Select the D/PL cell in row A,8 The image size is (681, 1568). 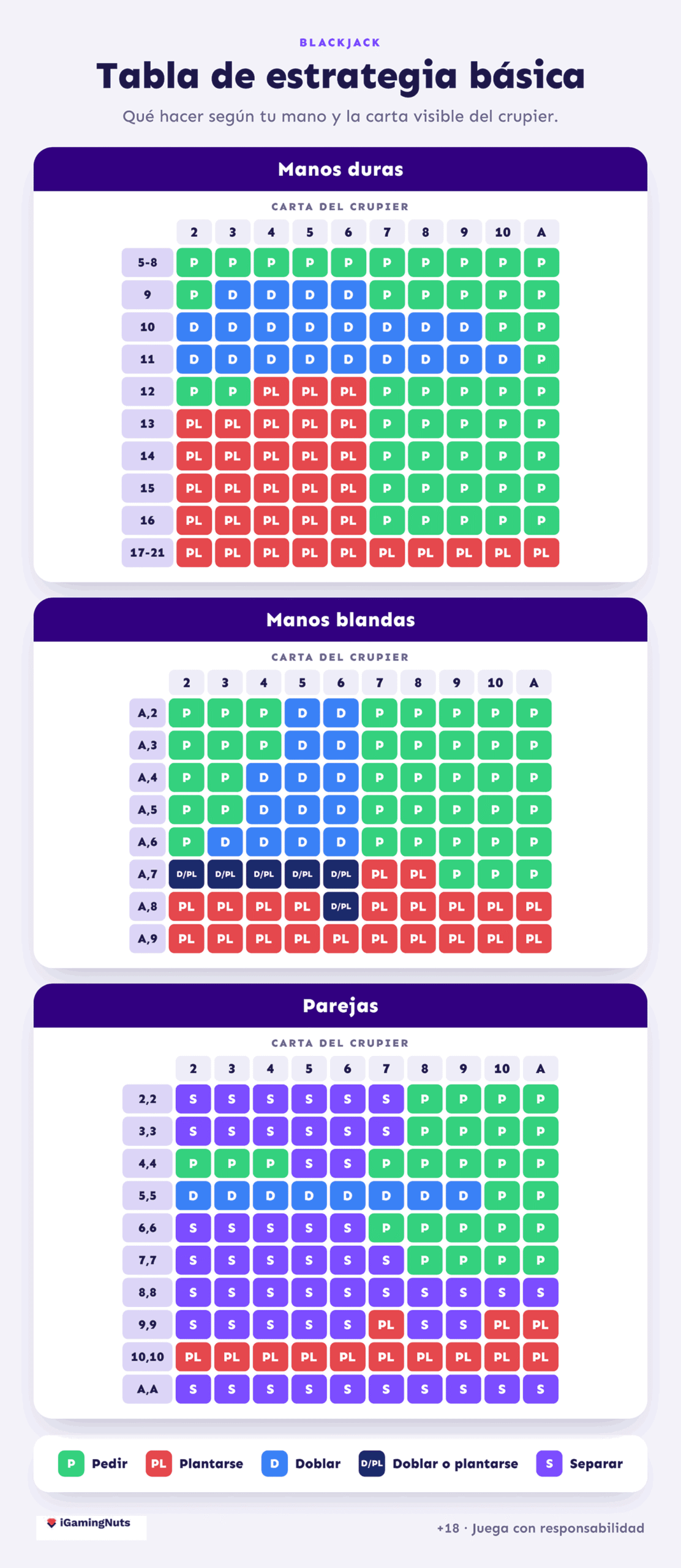pyautogui.click(x=341, y=906)
